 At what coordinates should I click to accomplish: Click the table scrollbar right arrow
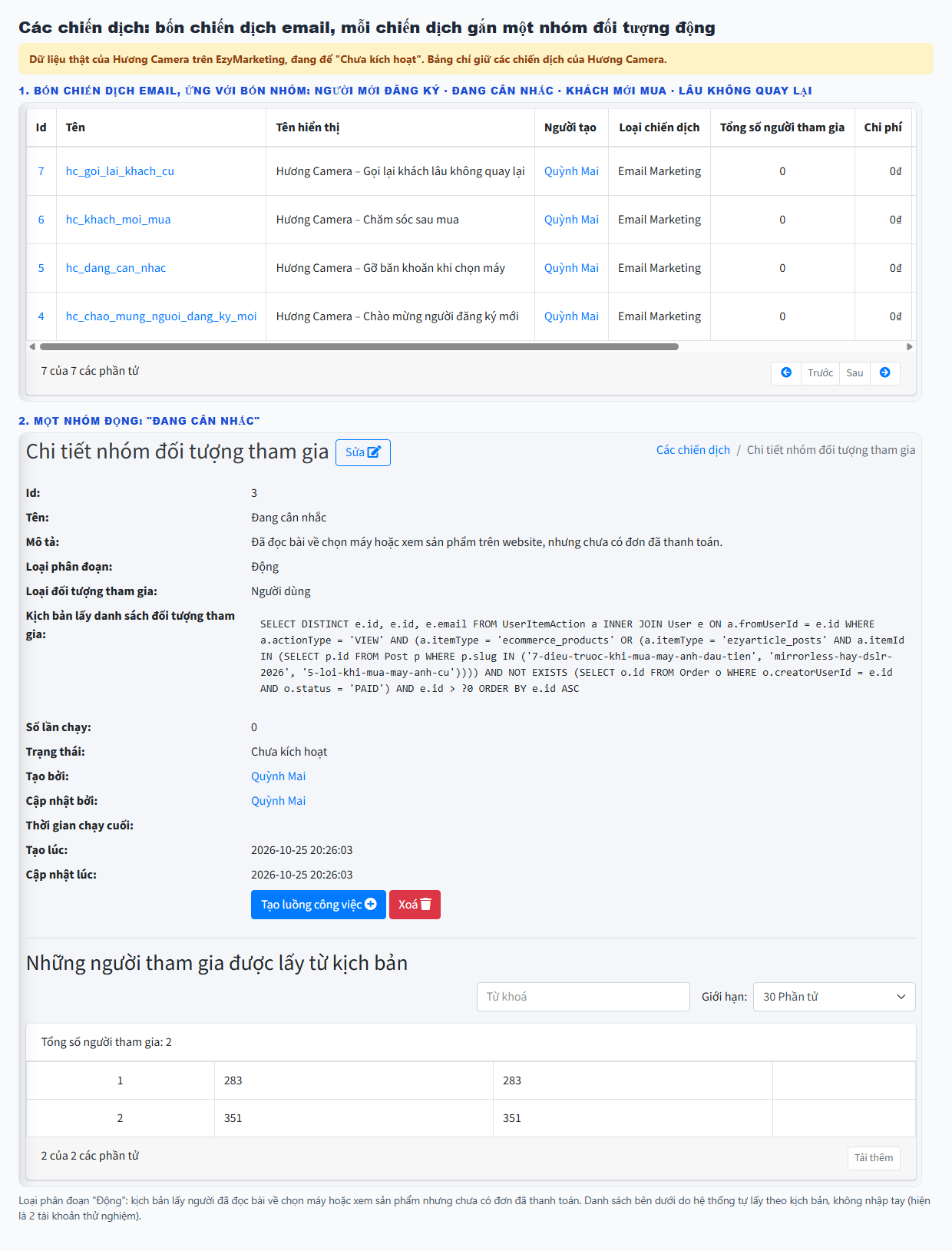pyautogui.click(x=910, y=347)
